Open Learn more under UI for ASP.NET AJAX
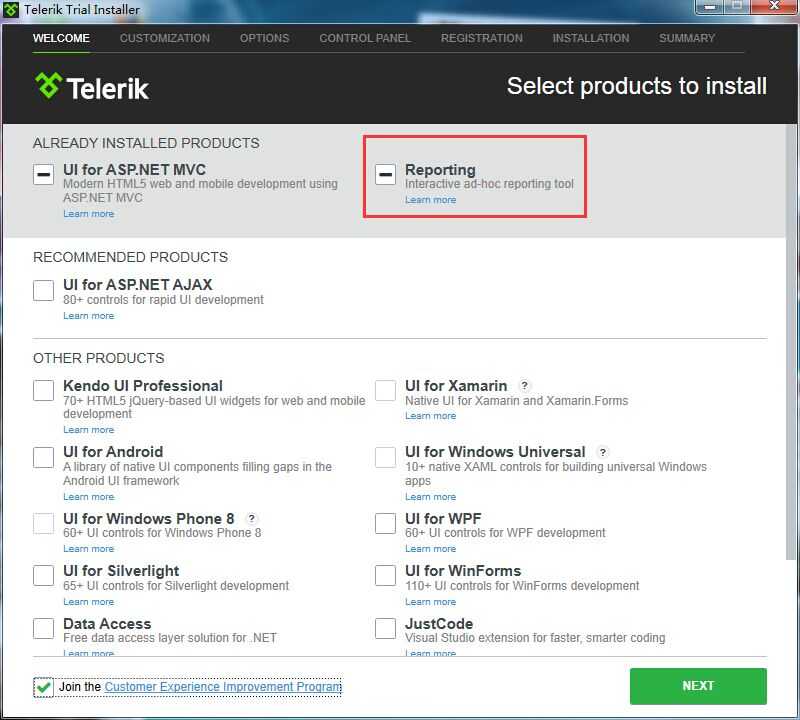 click(x=88, y=316)
